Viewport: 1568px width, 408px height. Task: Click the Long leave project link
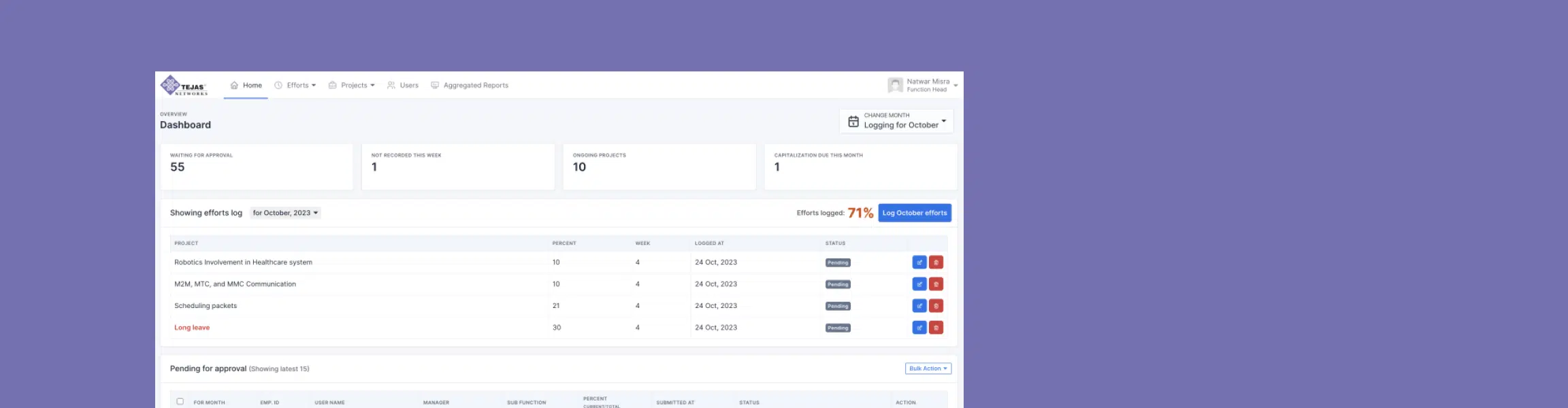(x=192, y=328)
